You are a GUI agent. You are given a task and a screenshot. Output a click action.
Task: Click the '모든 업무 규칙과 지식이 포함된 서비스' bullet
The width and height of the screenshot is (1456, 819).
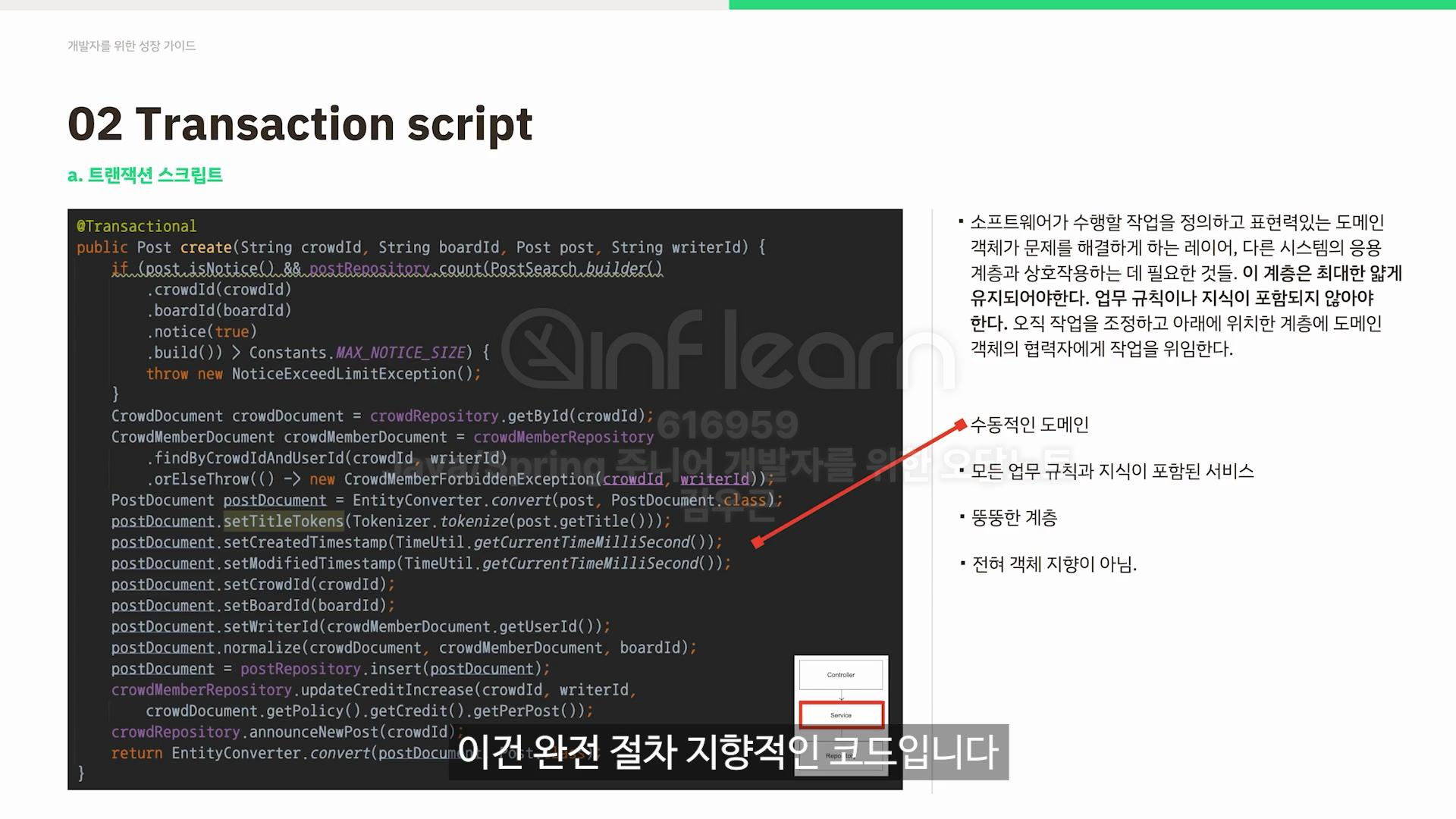click(x=1112, y=471)
